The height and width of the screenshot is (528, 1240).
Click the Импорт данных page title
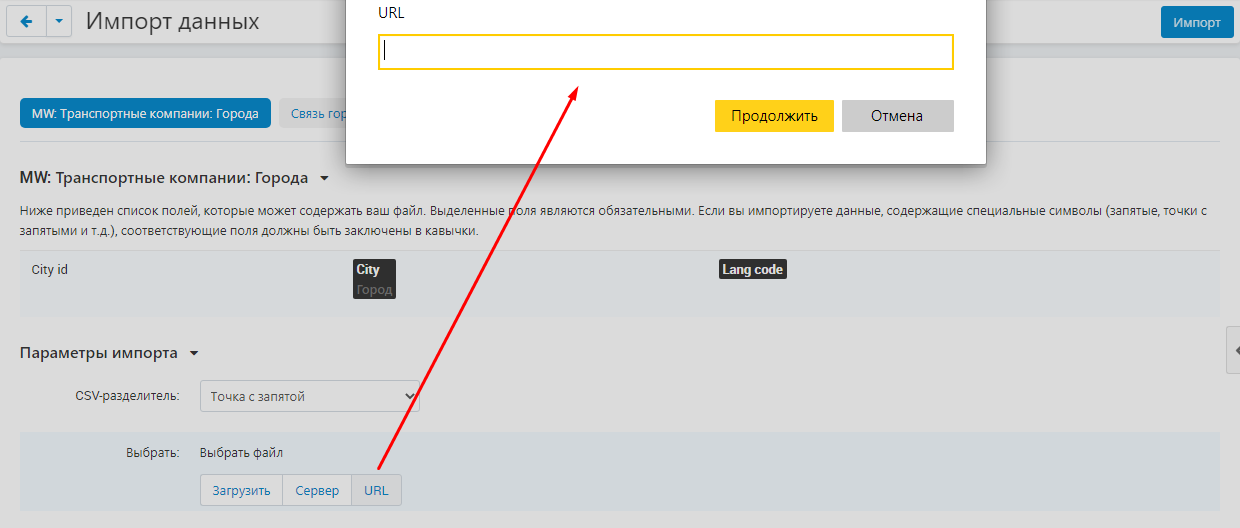tap(172, 22)
